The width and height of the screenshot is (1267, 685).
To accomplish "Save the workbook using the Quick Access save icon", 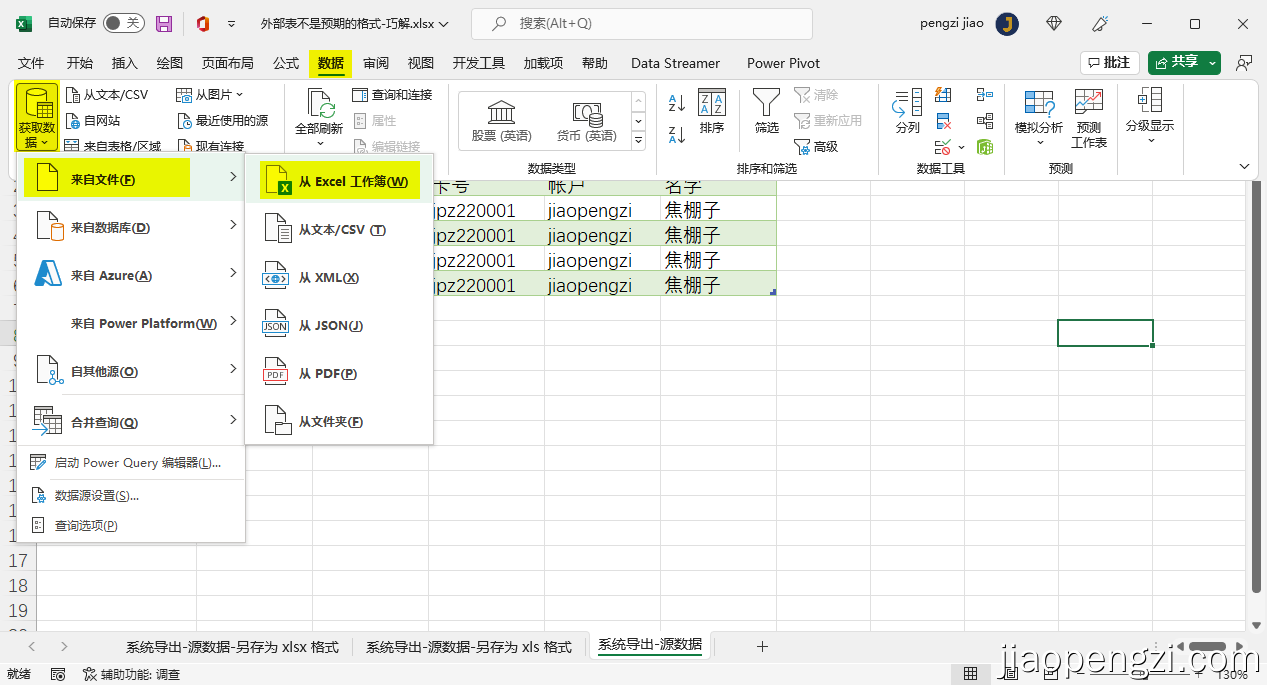I will point(163,22).
